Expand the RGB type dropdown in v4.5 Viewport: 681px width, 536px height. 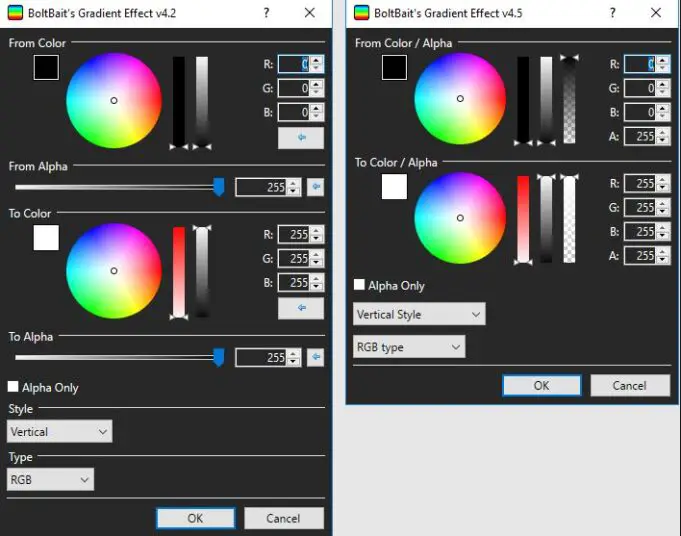point(409,347)
